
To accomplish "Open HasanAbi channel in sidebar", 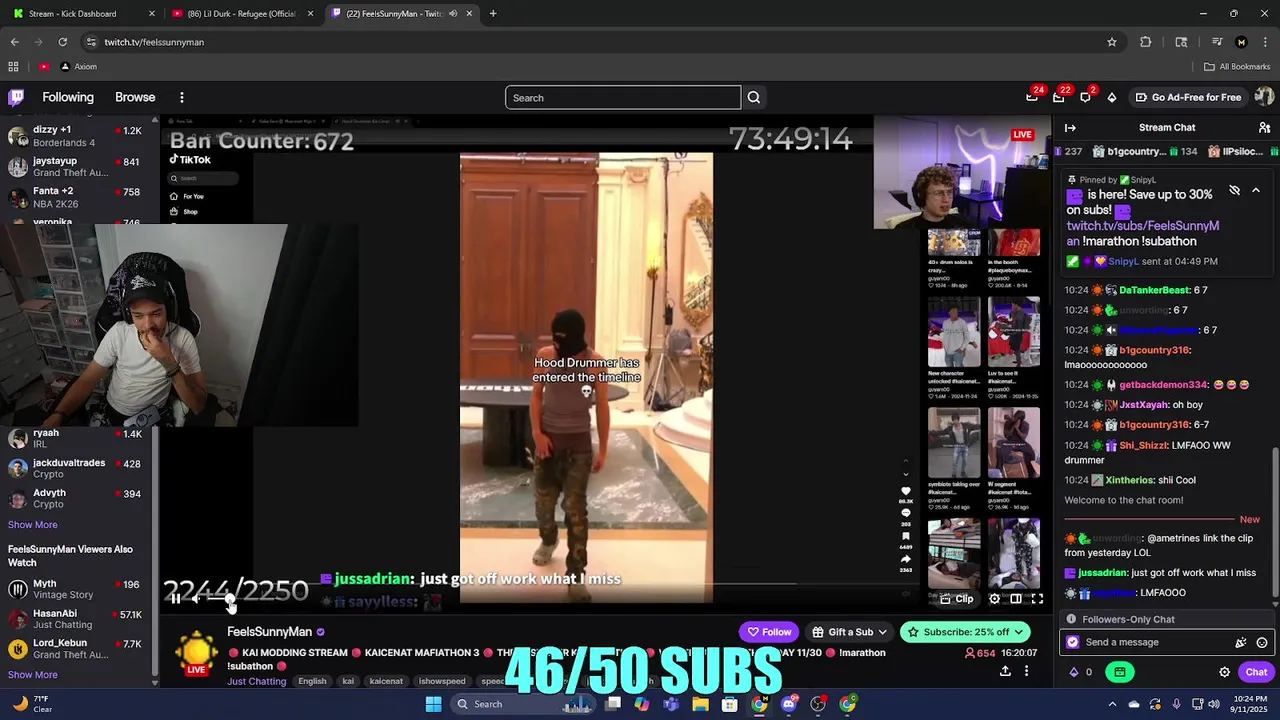I will coord(76,619).
